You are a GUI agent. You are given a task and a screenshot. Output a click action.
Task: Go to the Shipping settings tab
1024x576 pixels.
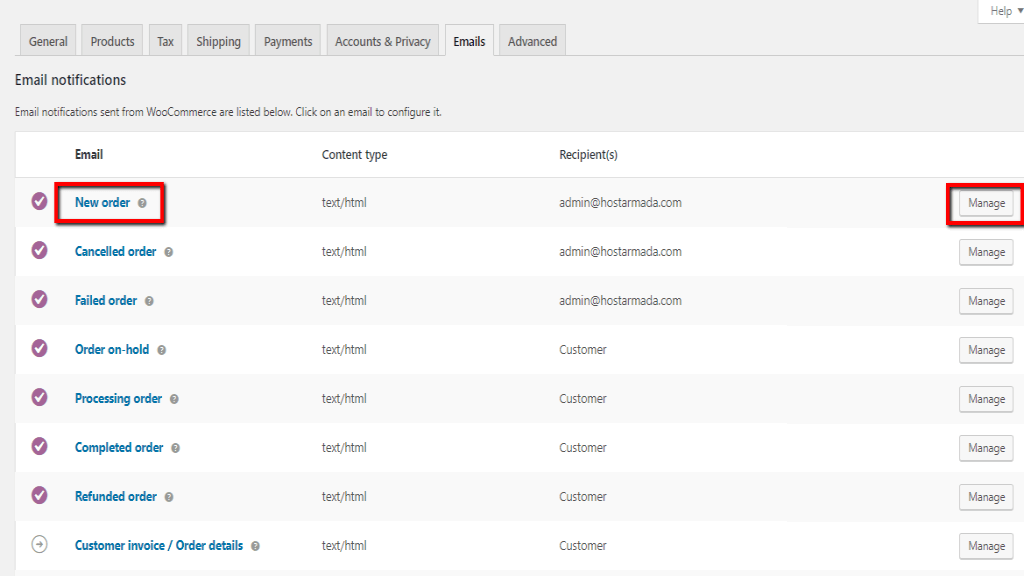tap(218, 41)
